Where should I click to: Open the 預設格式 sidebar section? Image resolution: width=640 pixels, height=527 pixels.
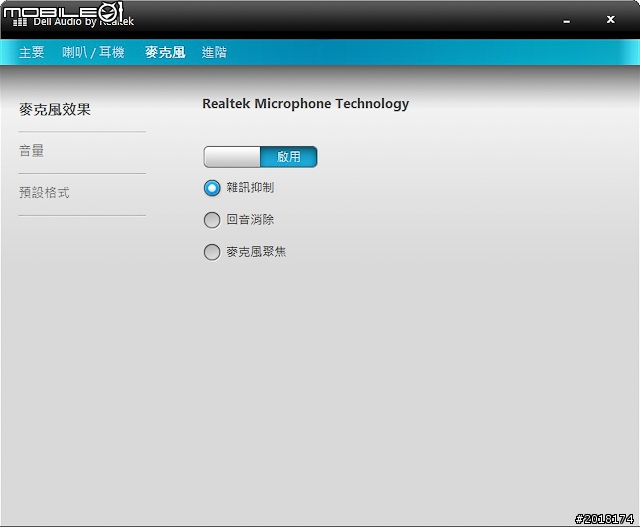click(44, 192)
